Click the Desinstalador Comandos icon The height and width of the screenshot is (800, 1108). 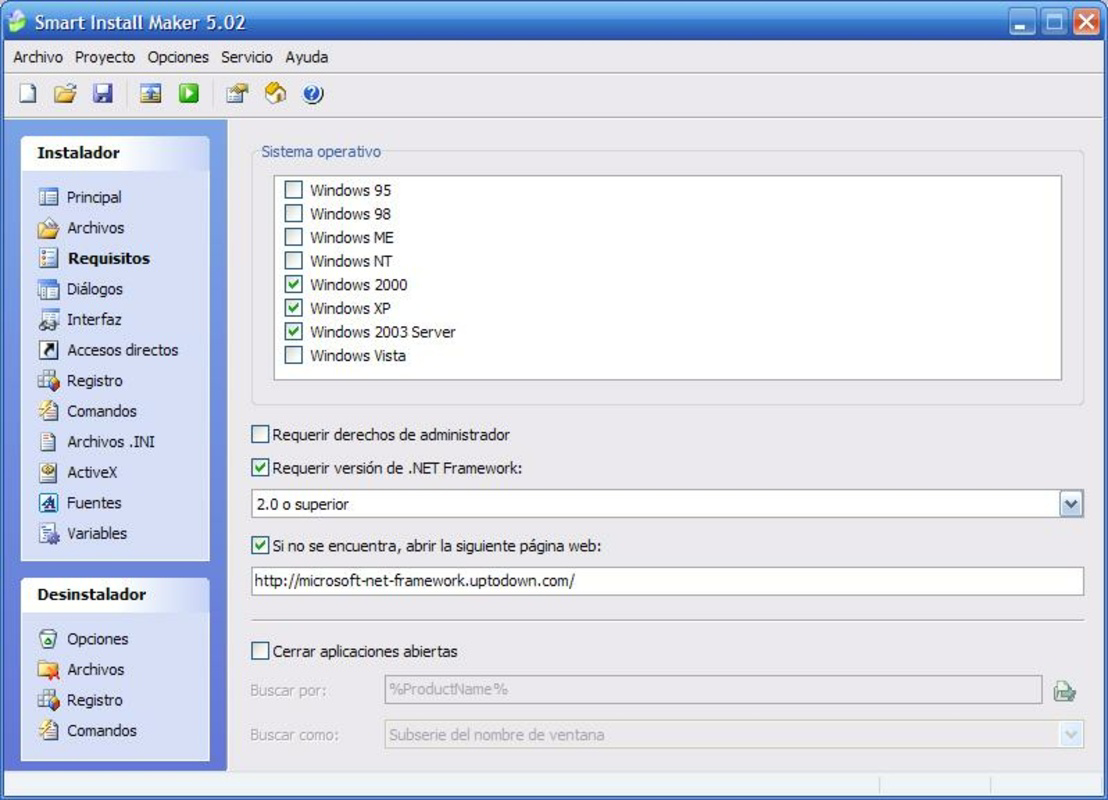(x=48, y=730)
